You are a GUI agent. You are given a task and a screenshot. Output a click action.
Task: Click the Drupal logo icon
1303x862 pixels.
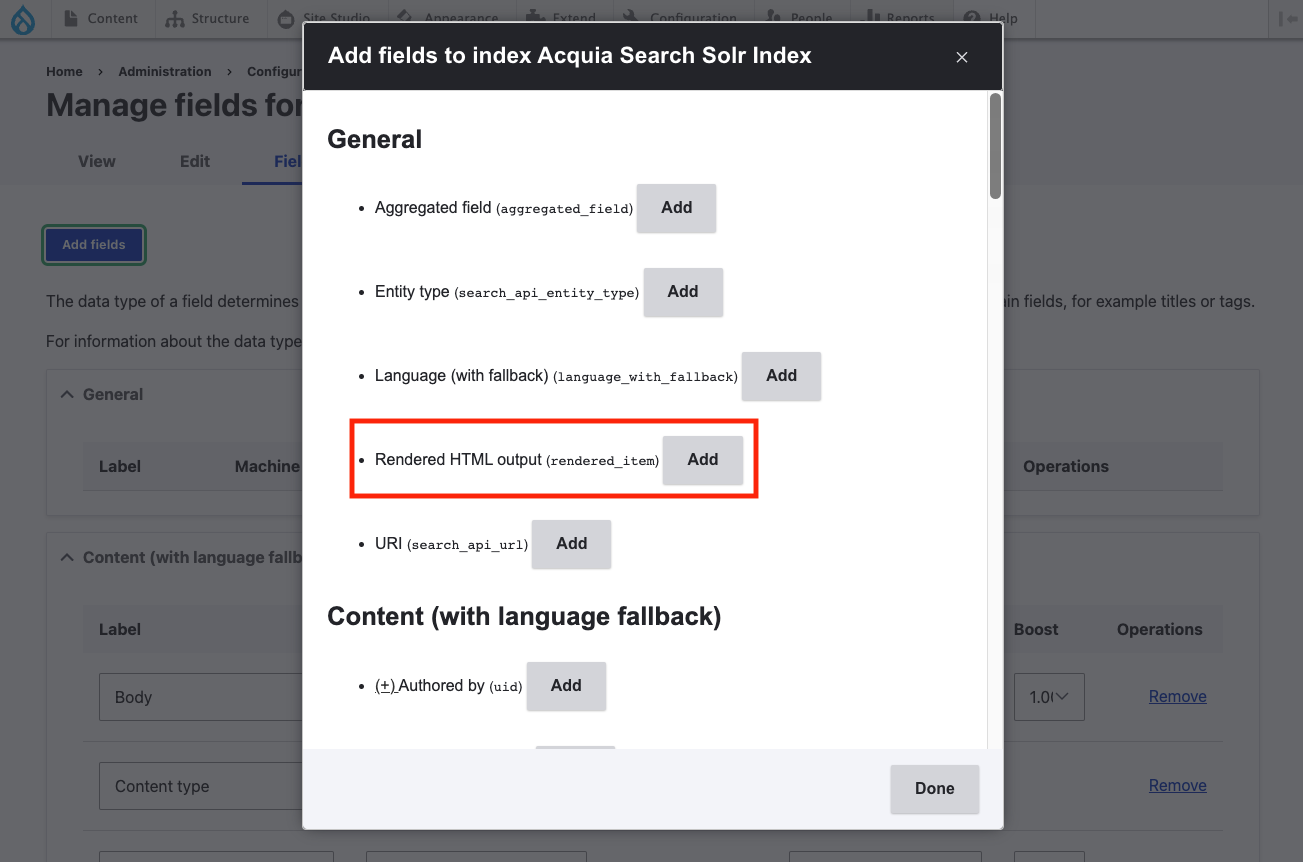point(22,19)
